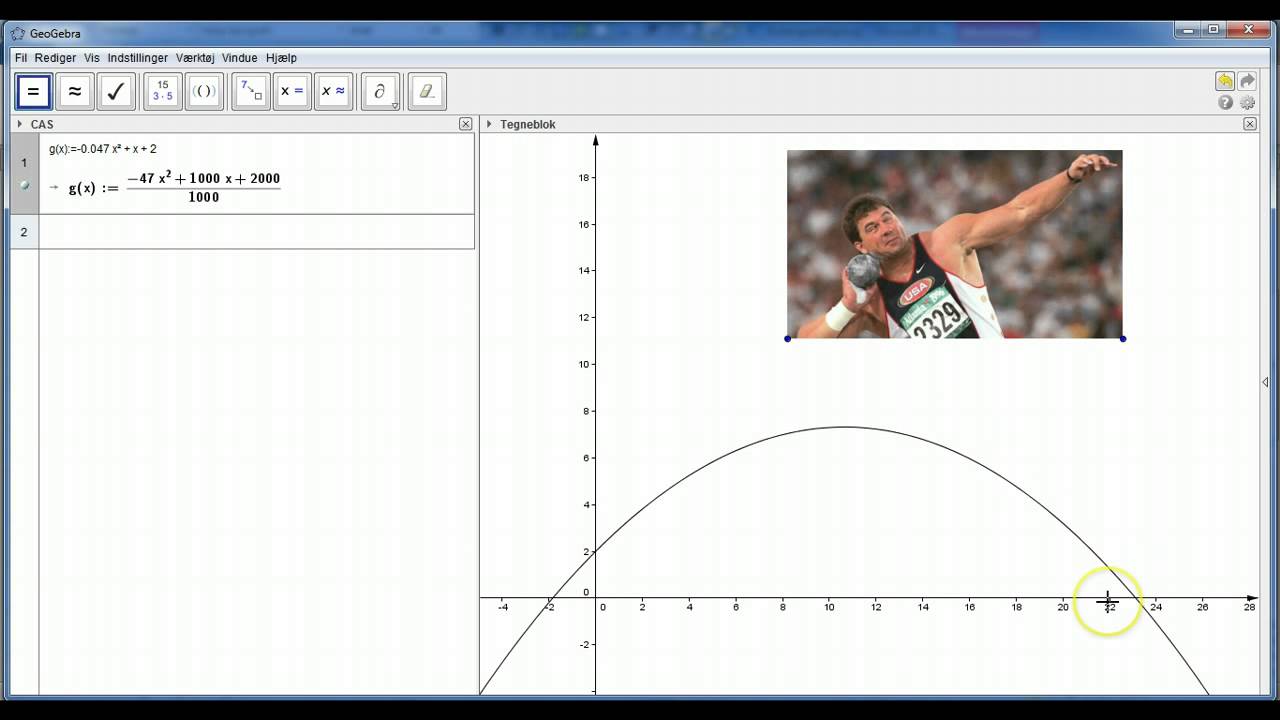Screen dimensions: 1280x720
Task: Click the empty input field in row 2
Action: coord(256,232)
